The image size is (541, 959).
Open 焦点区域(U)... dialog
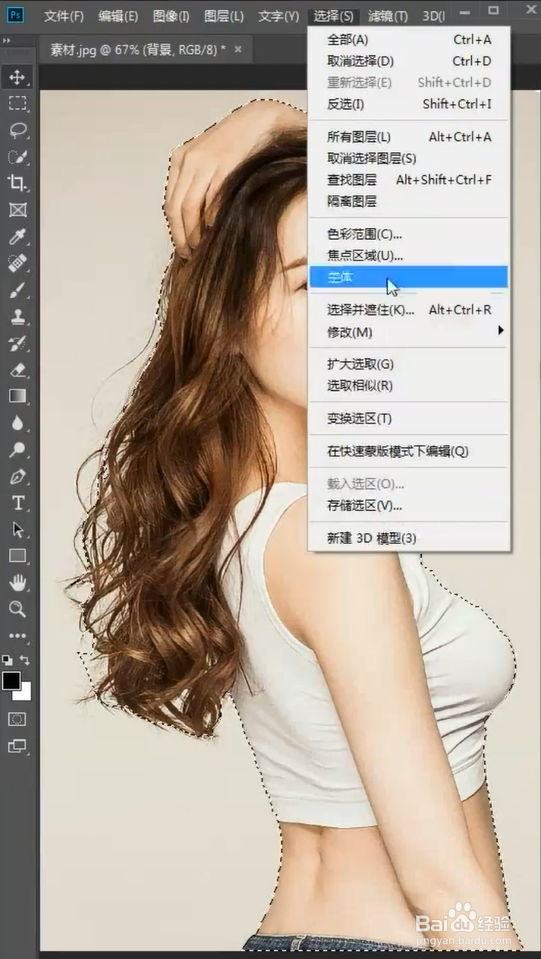[x=408, y=255]
